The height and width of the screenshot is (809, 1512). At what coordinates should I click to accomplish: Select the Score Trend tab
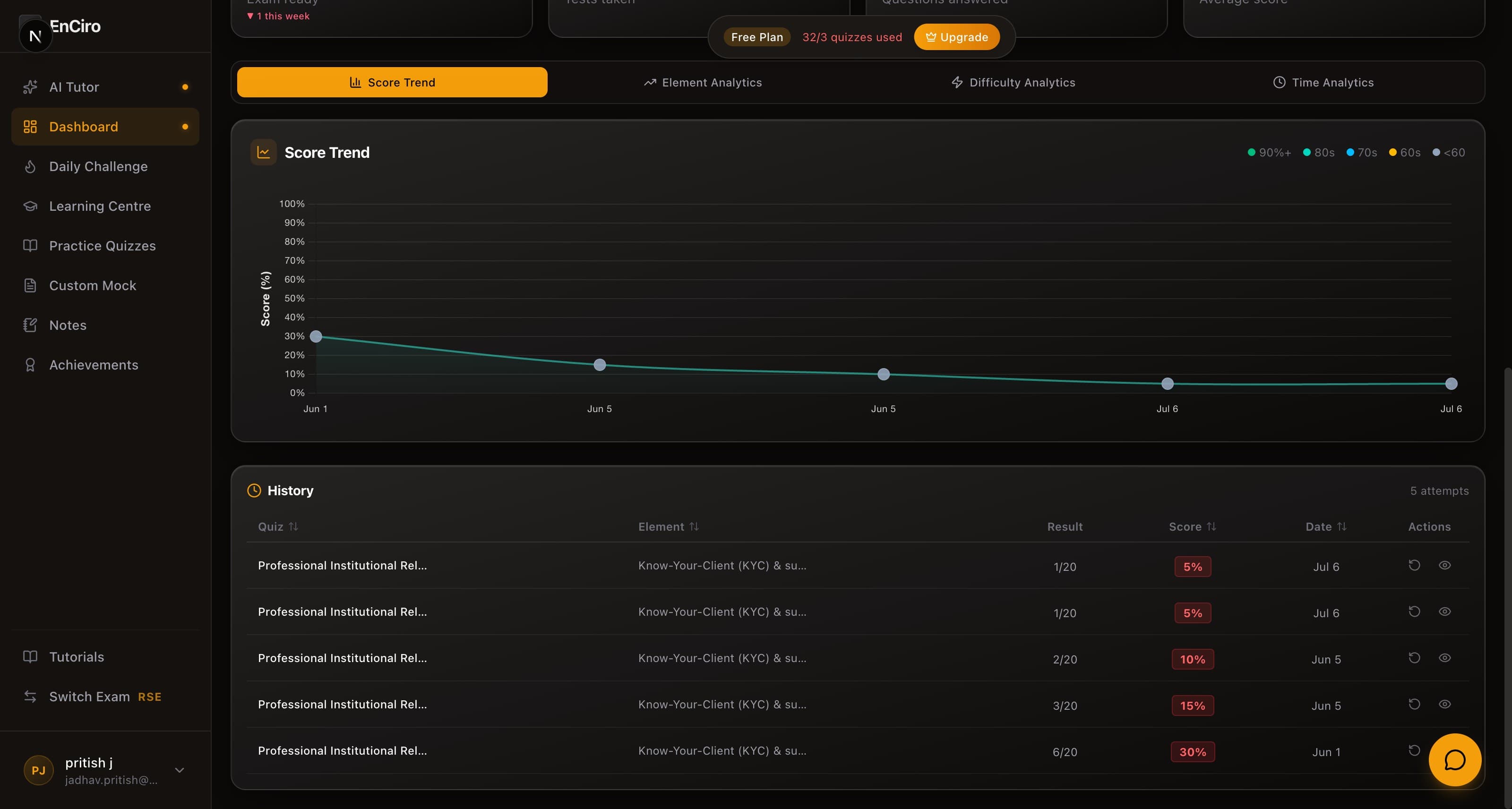[392, 82]
